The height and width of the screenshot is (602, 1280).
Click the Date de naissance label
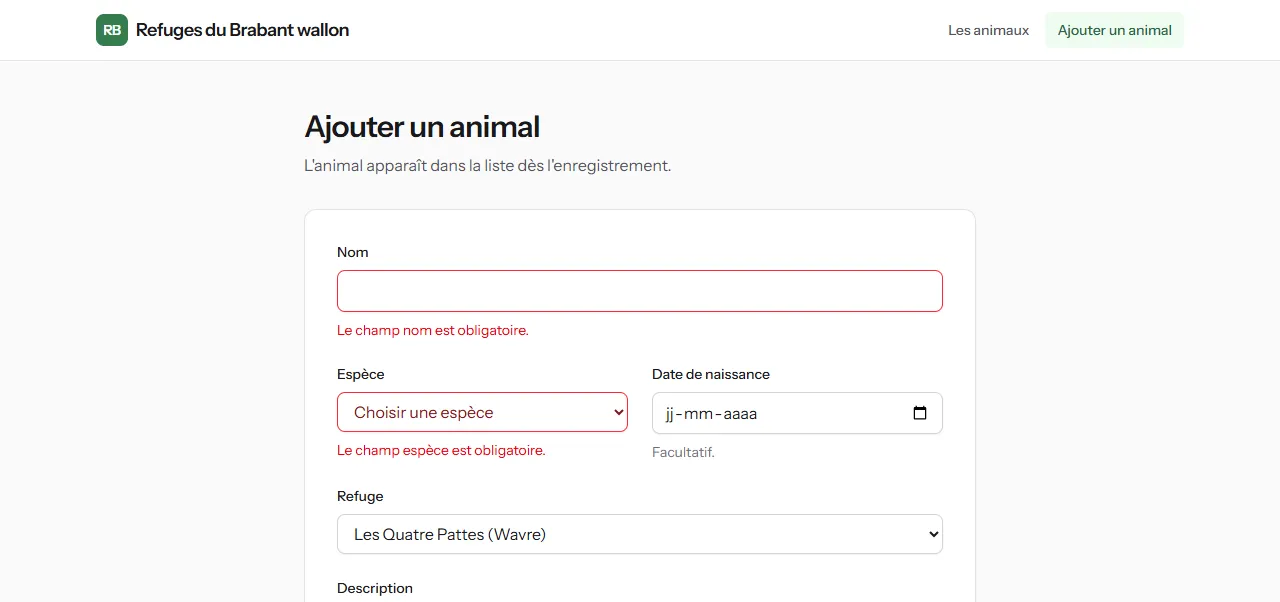click(711, 374)
